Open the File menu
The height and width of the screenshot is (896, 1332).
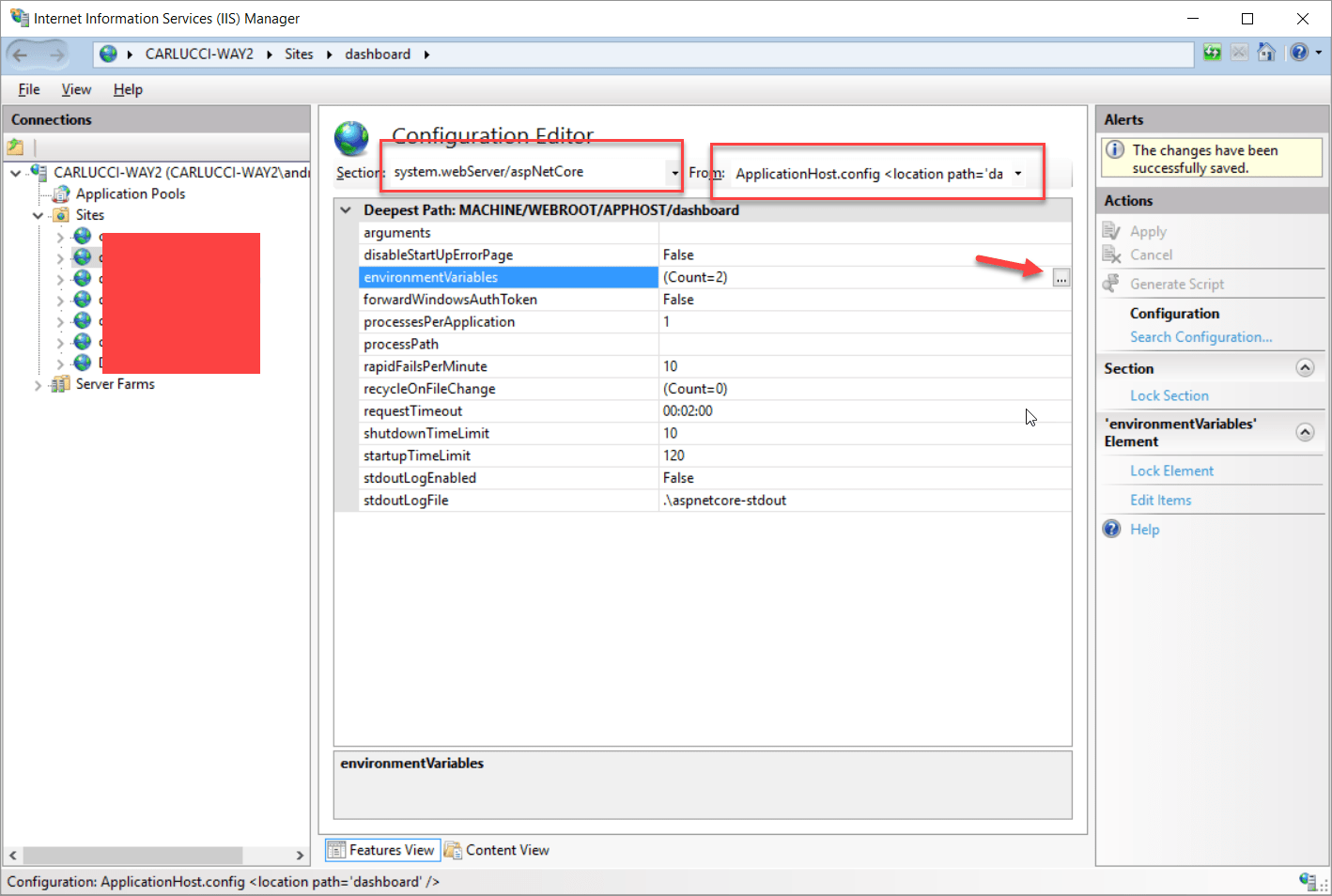point(29,89)
